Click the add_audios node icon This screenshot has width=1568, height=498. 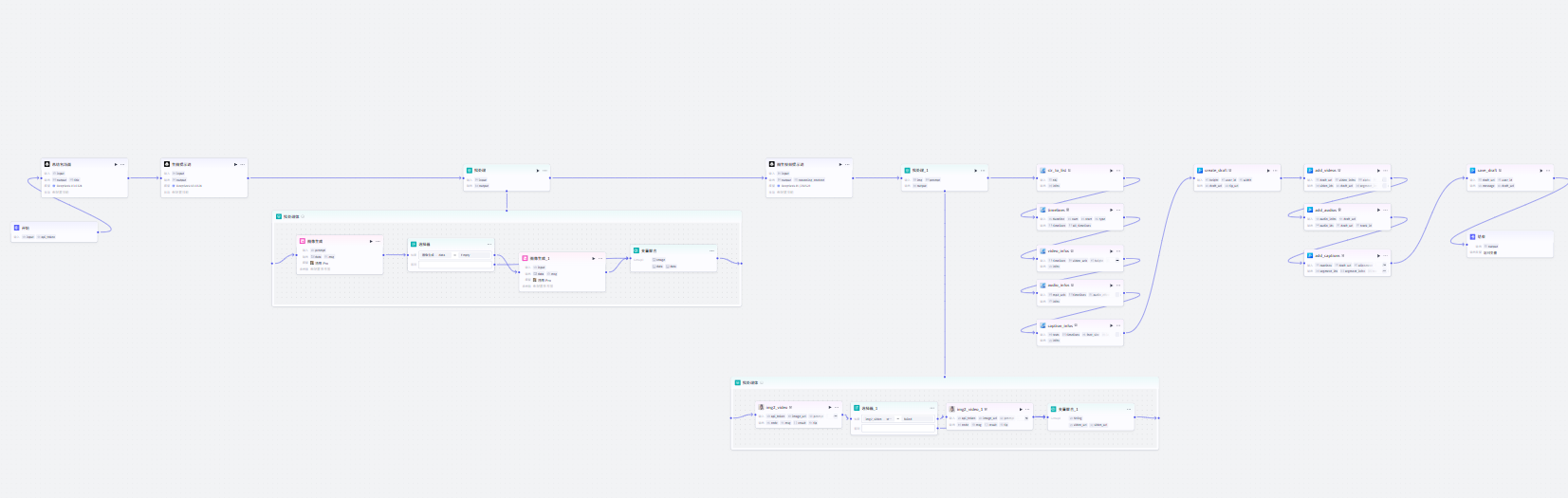(x=1310, y=211)
